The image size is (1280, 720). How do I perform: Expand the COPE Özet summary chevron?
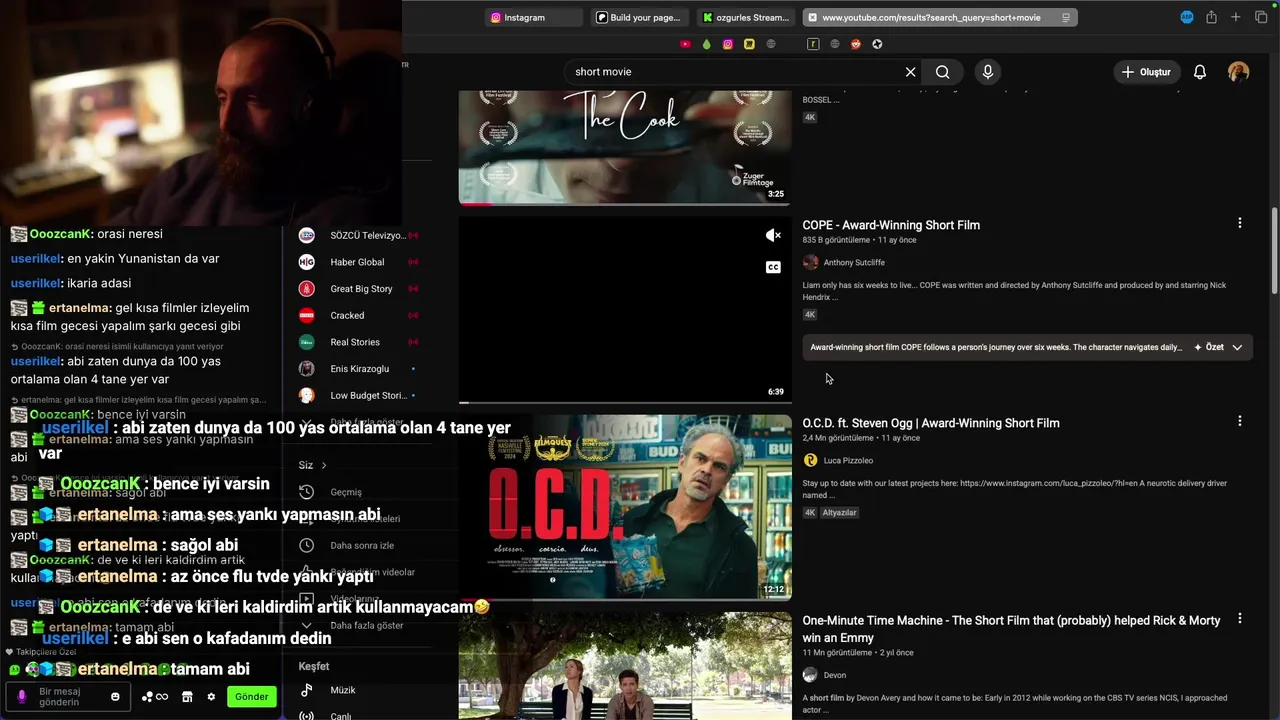[x=1237, y=347]
